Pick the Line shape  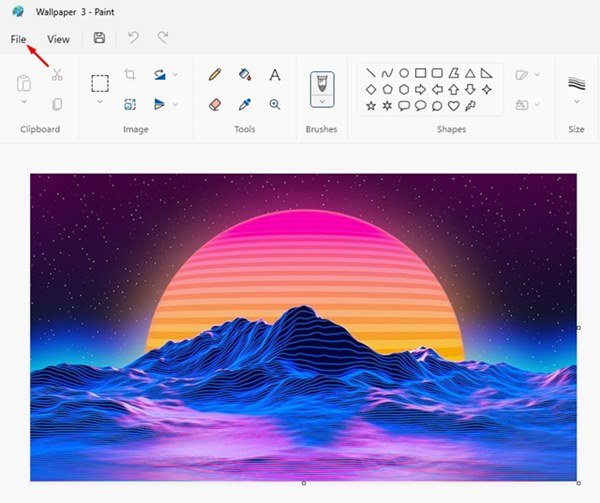click(370, 73)
